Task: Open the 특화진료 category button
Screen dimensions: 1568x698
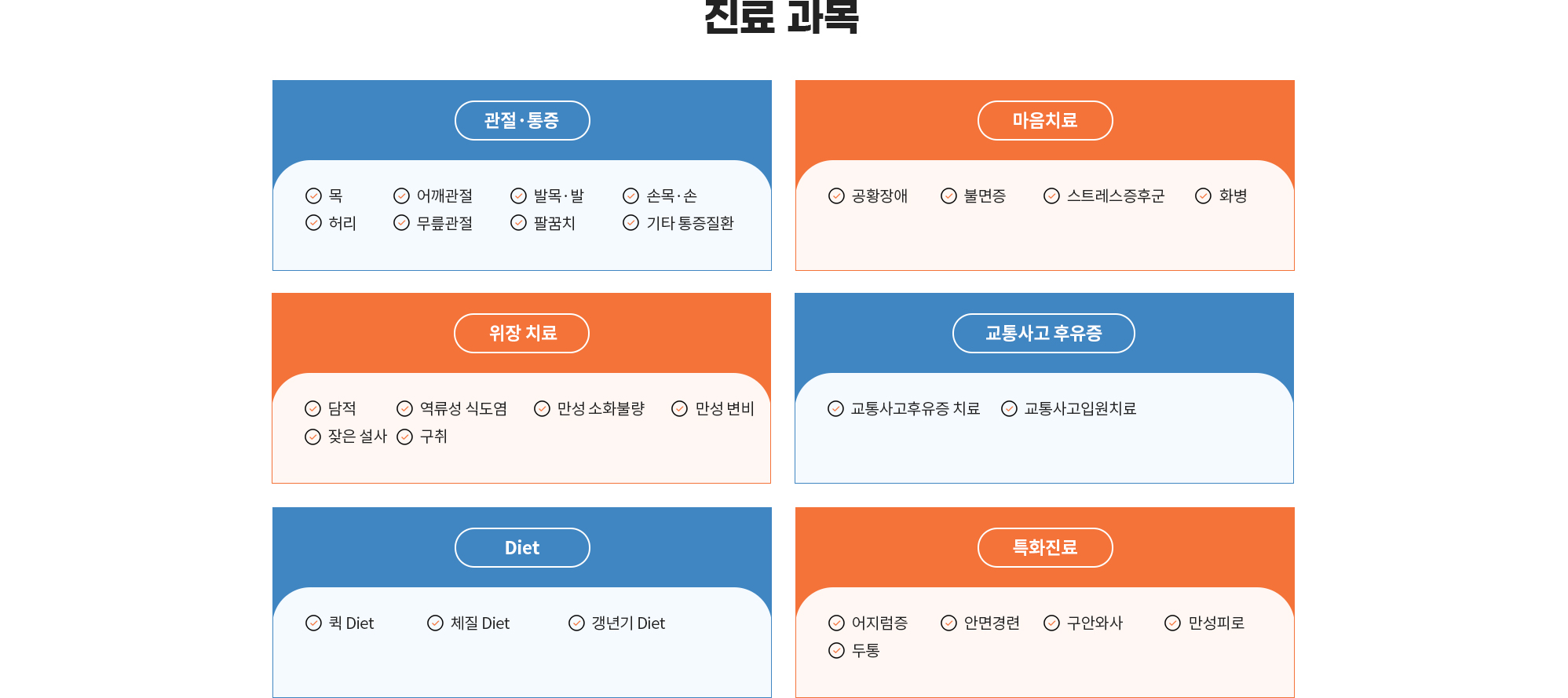Action: point(1045,547)
